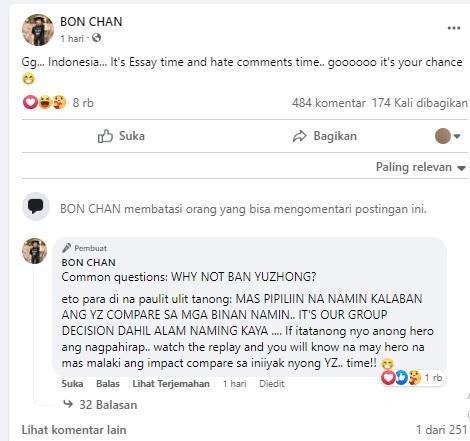Open the profile switcher dropdown arrow
The image size is (470, 441).
point(457,136)
